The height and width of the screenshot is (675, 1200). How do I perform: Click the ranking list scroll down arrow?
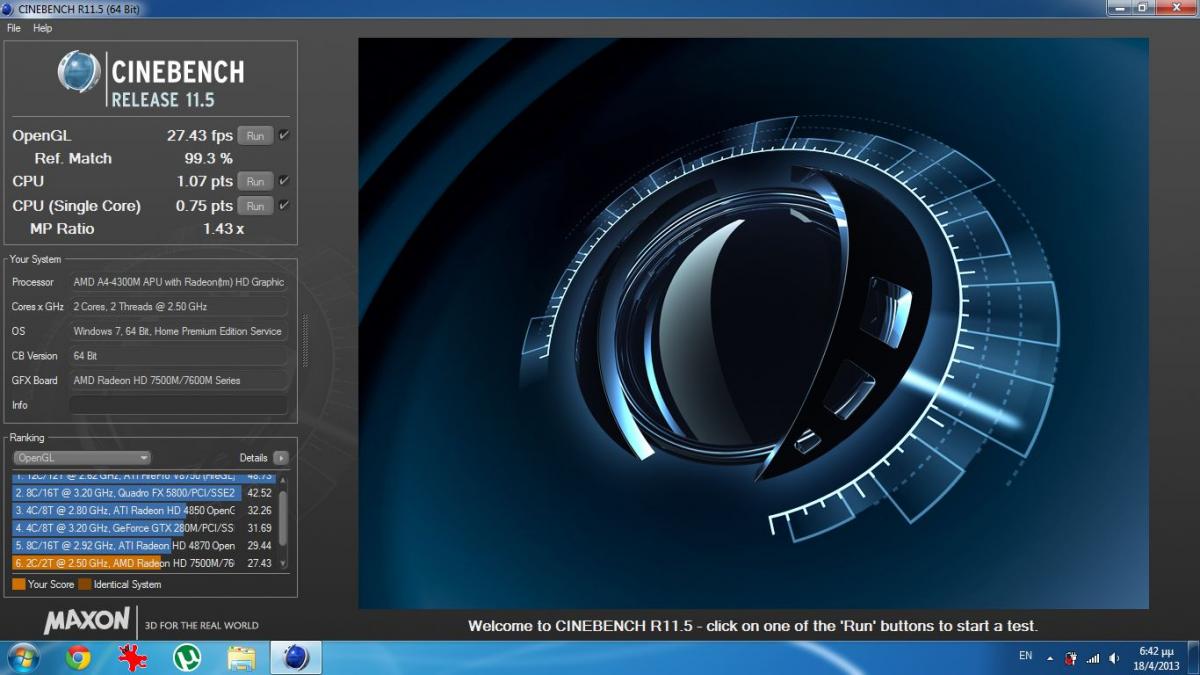point(283,565)
